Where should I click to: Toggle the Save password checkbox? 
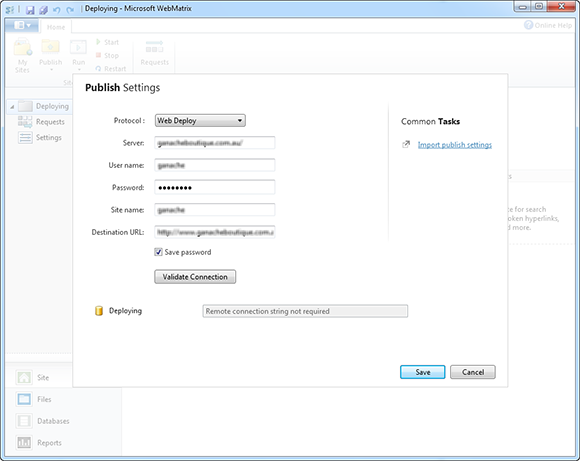point(158,252)
